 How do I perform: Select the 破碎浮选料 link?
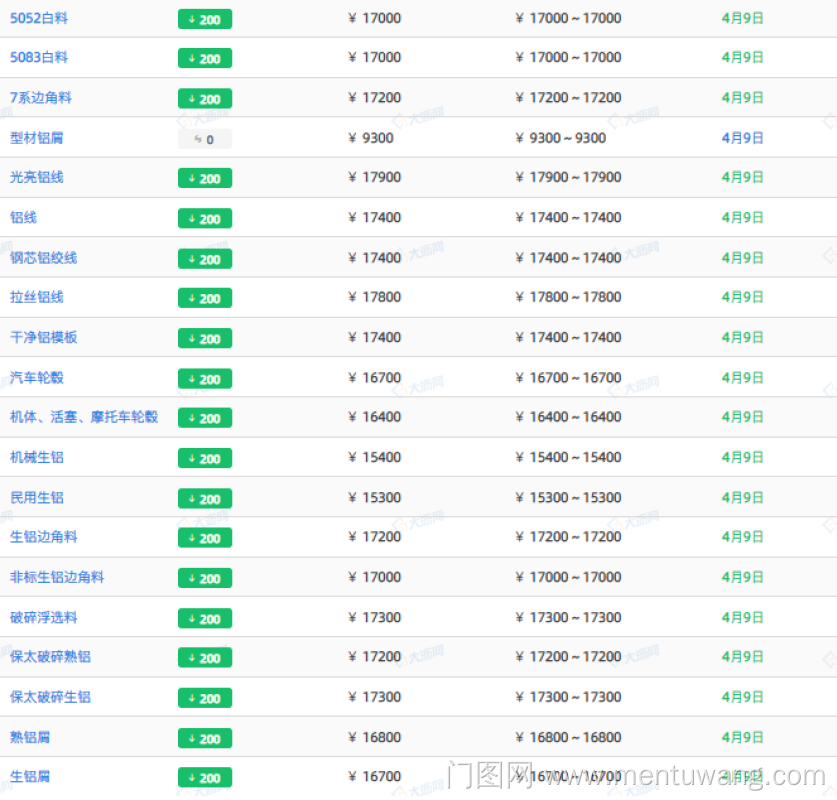point(44,618)
